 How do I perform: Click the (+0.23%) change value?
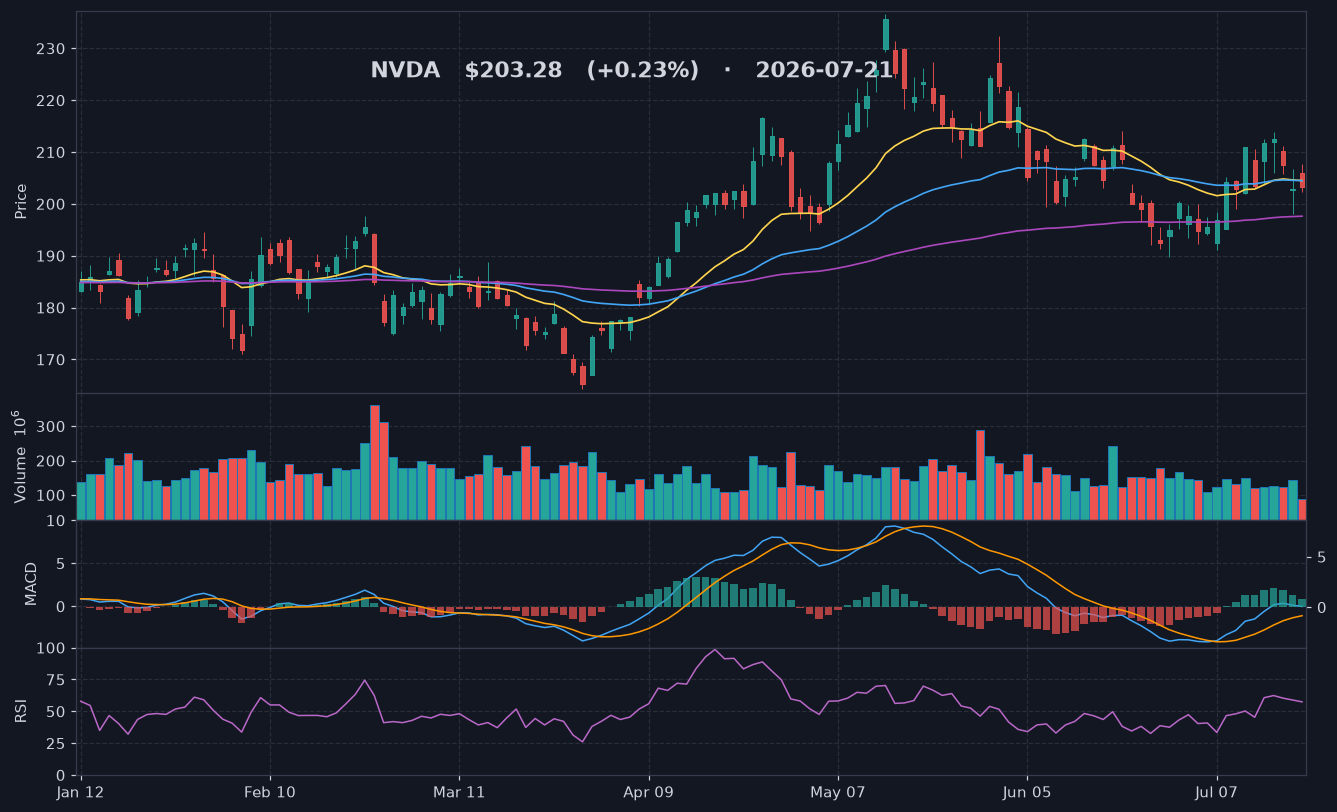(x=642, y=71)
